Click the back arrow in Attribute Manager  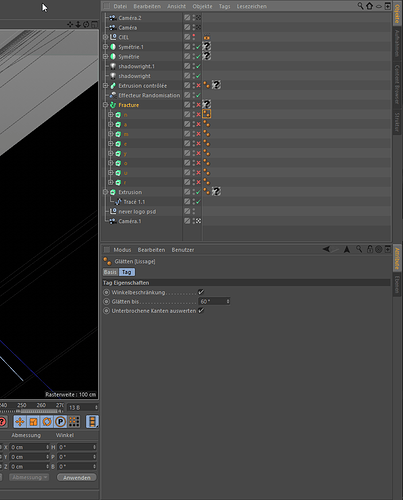tap(327, 249)
